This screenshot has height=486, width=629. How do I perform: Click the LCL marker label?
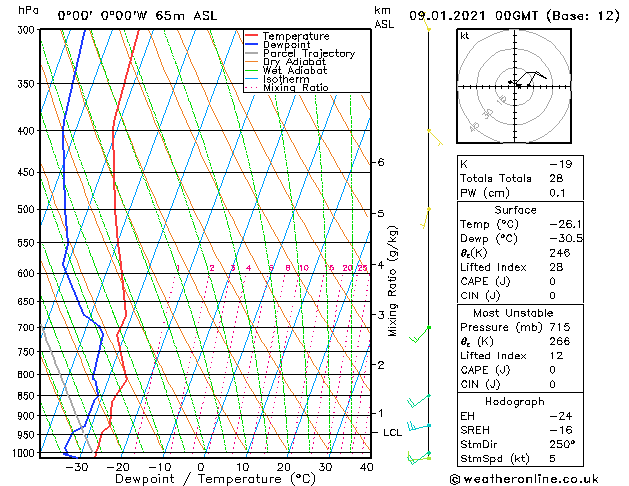click(x=392, y=433)
